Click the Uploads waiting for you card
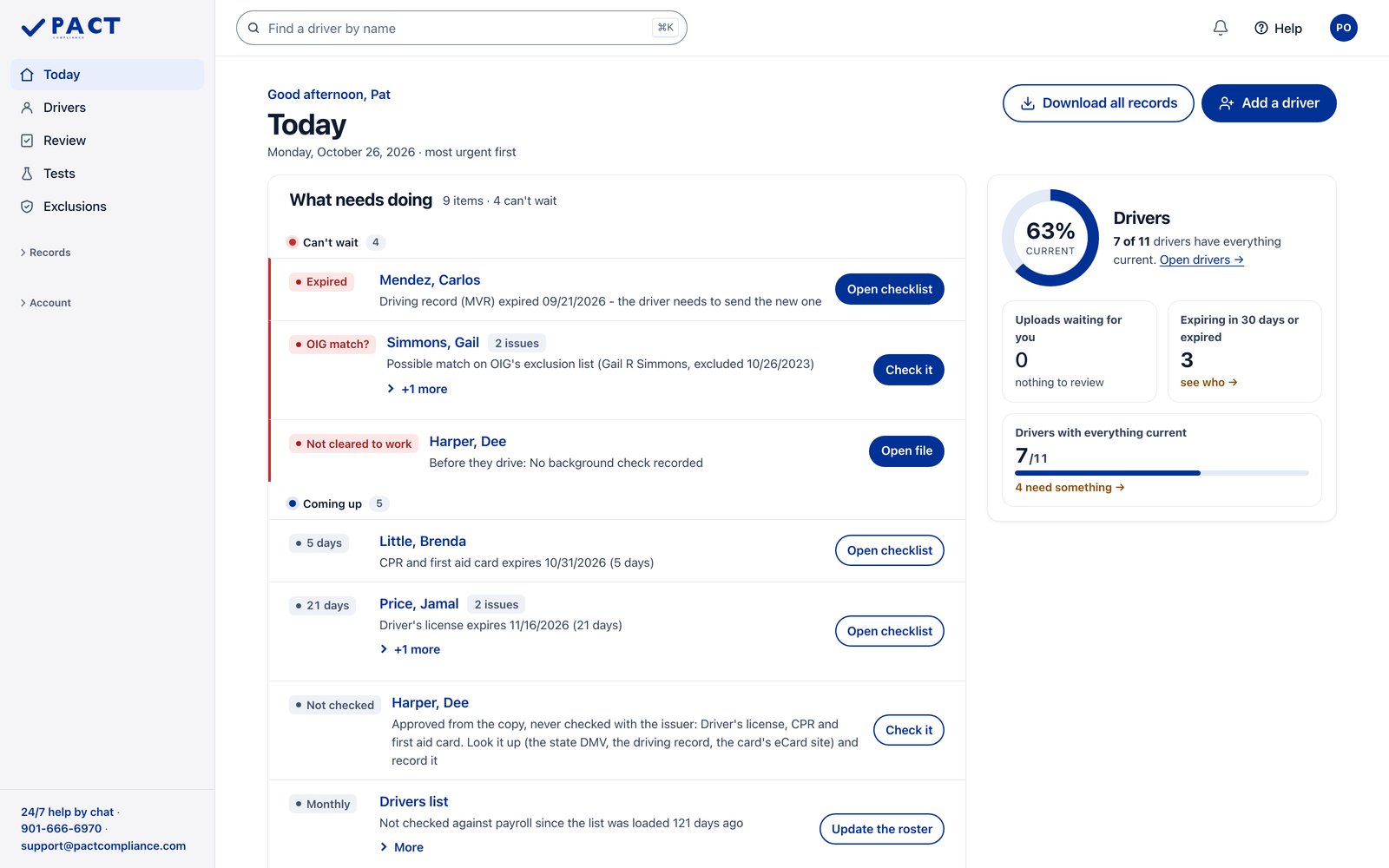The image size is (1389, 868). point(1079,352)
